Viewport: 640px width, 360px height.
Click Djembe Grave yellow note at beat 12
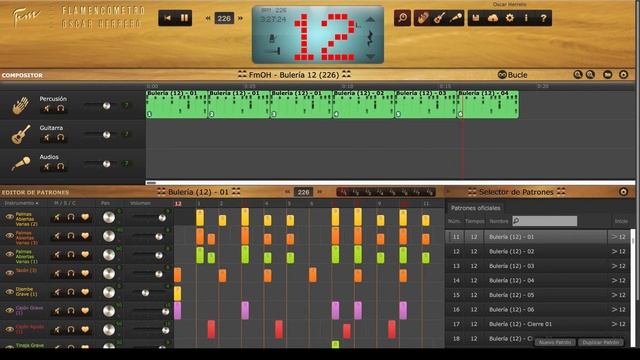point(178,293)
